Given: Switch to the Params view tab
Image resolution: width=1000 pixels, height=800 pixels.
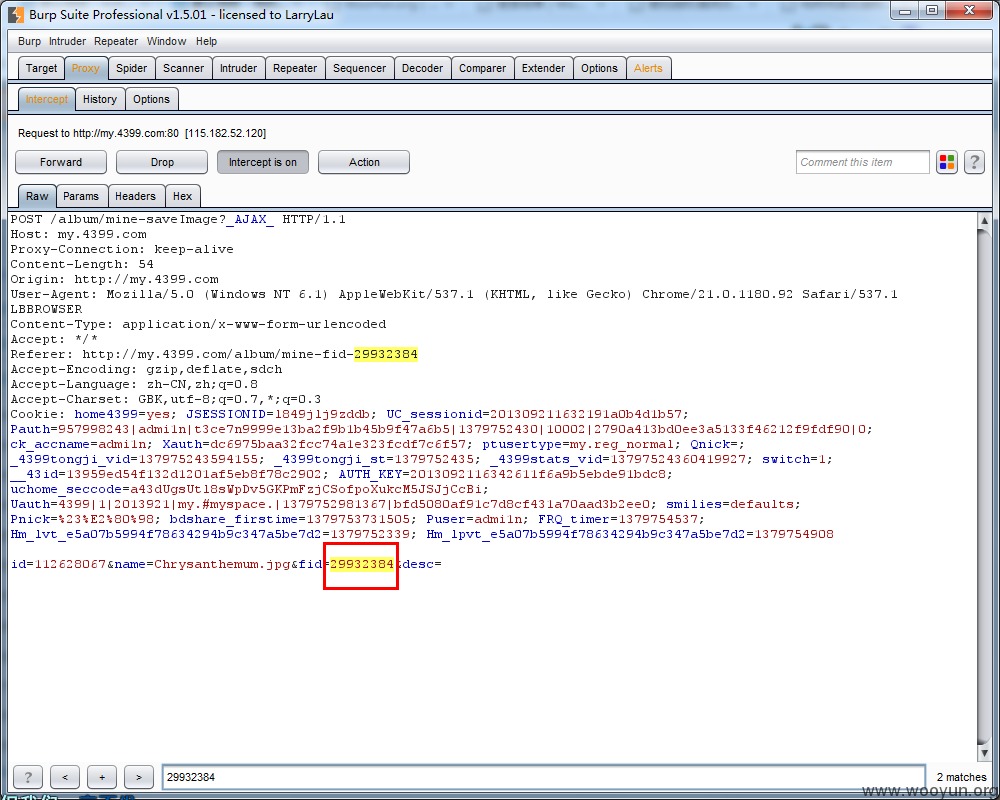Looking at the screenshot, I should click(80, 196).
